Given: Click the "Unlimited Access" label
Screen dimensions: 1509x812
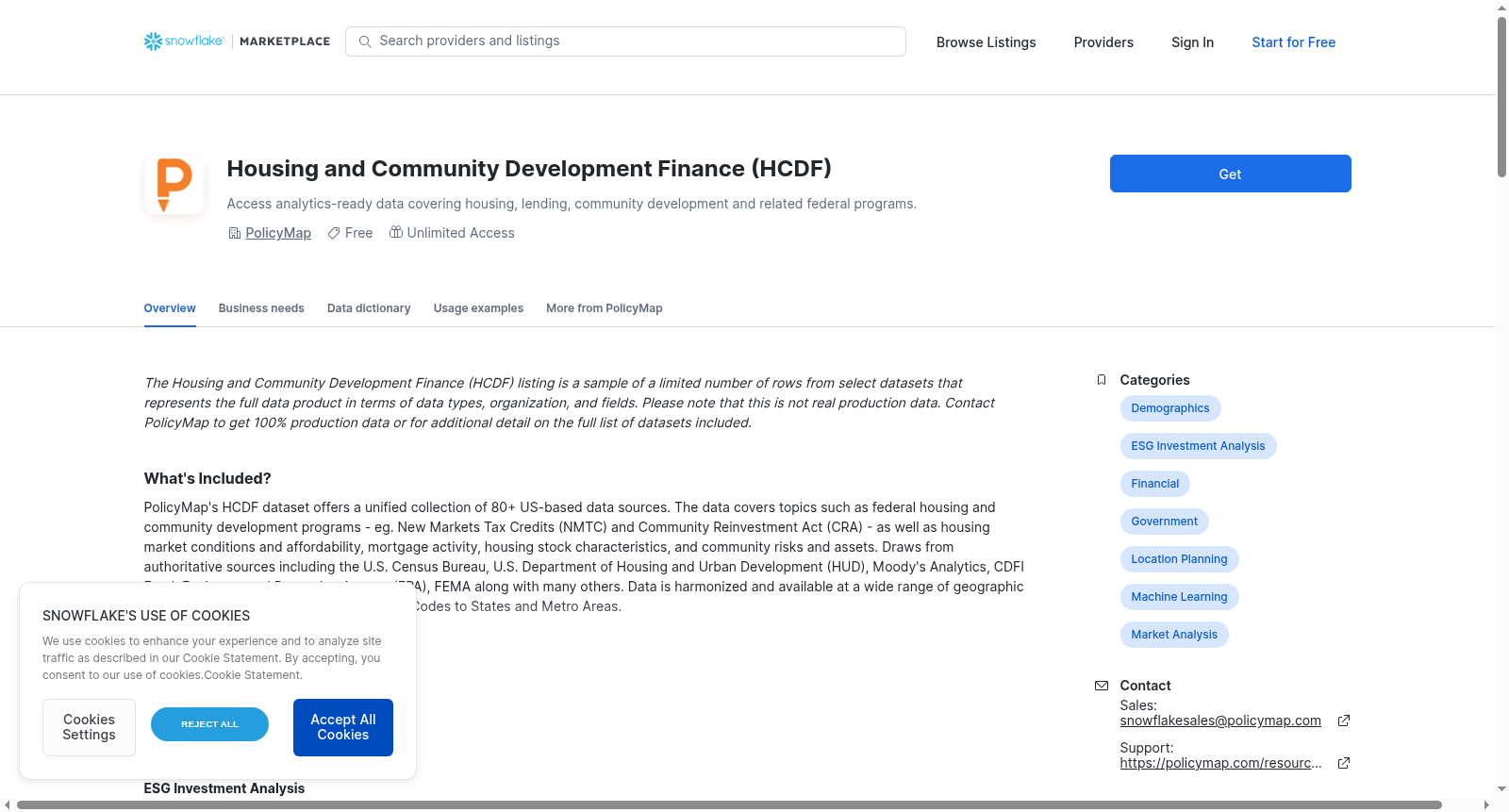Looking at the screenshot, I should pos(460,233).
